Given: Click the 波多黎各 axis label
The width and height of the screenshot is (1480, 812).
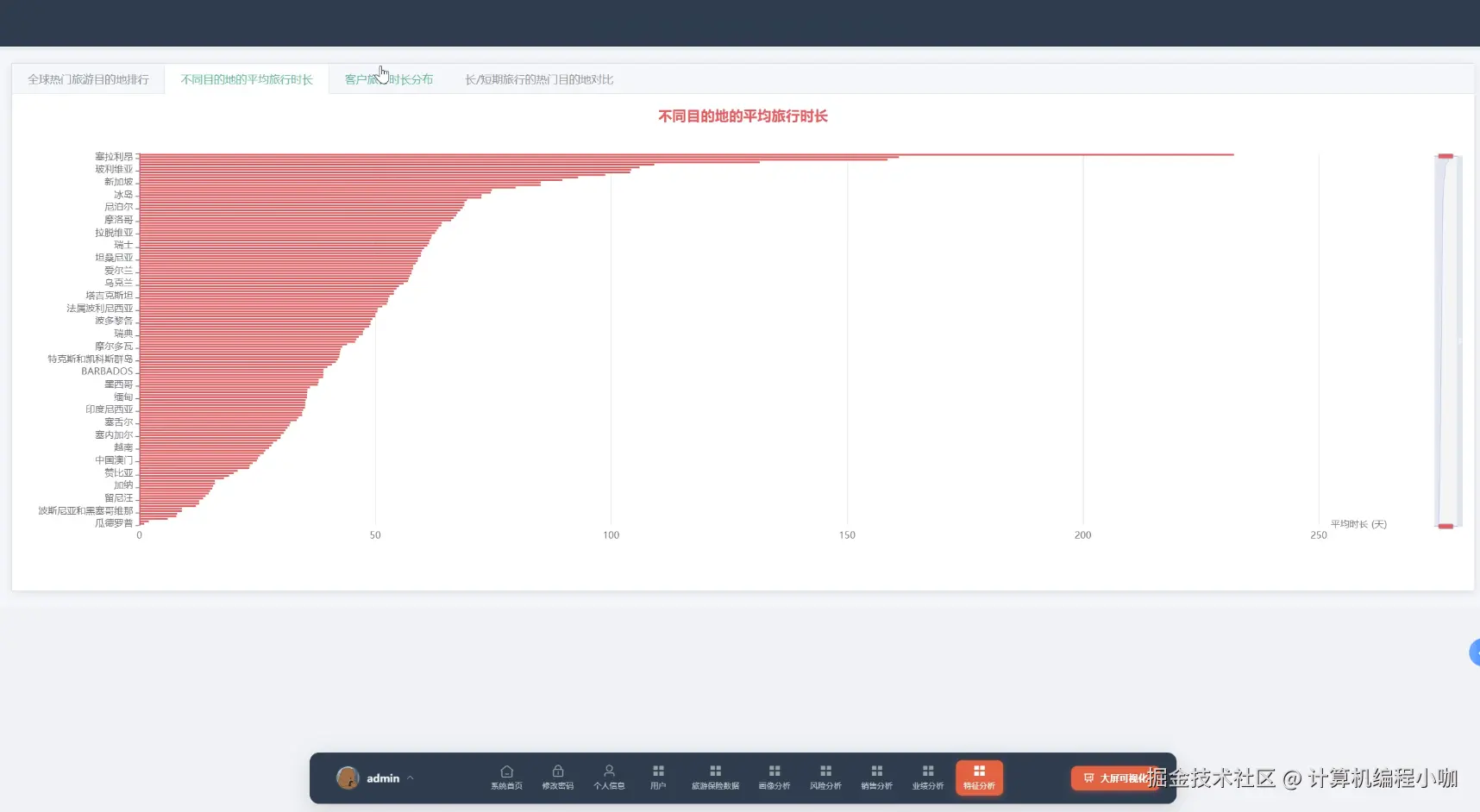Looking at the screenshot, I should pyautogui.click(x=114, y=321).
